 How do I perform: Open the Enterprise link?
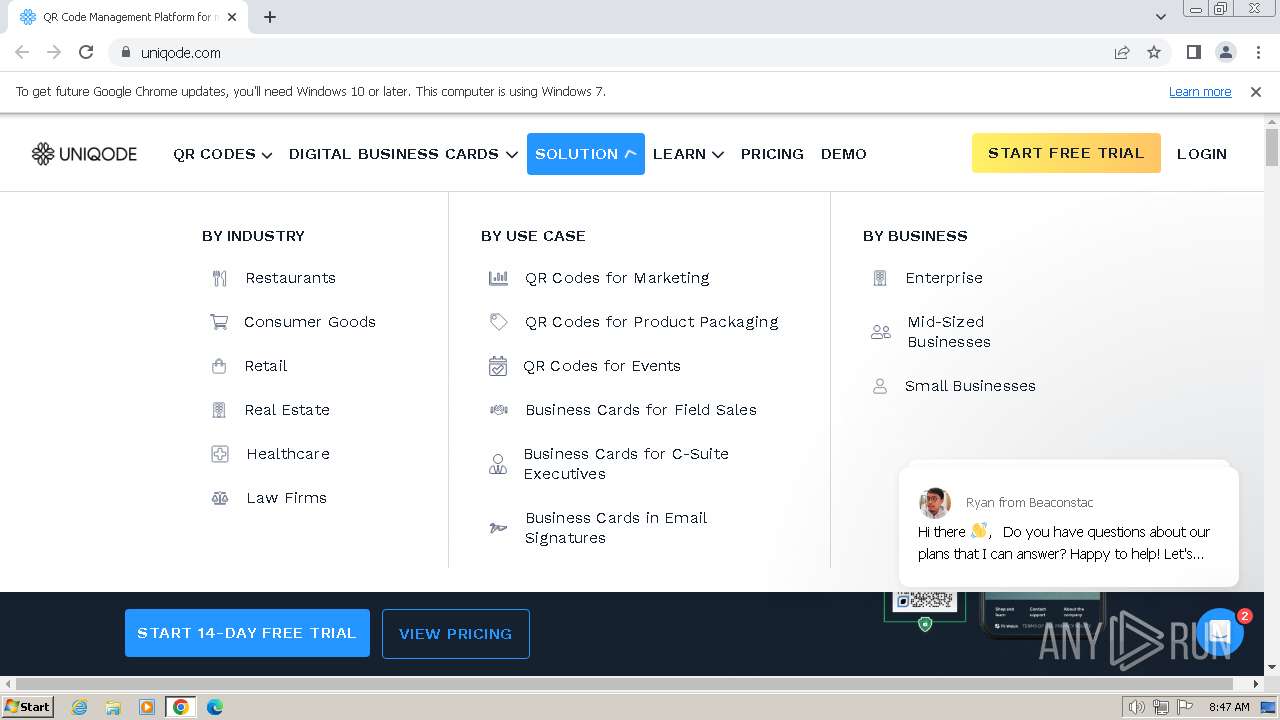(x=944, y=278)
